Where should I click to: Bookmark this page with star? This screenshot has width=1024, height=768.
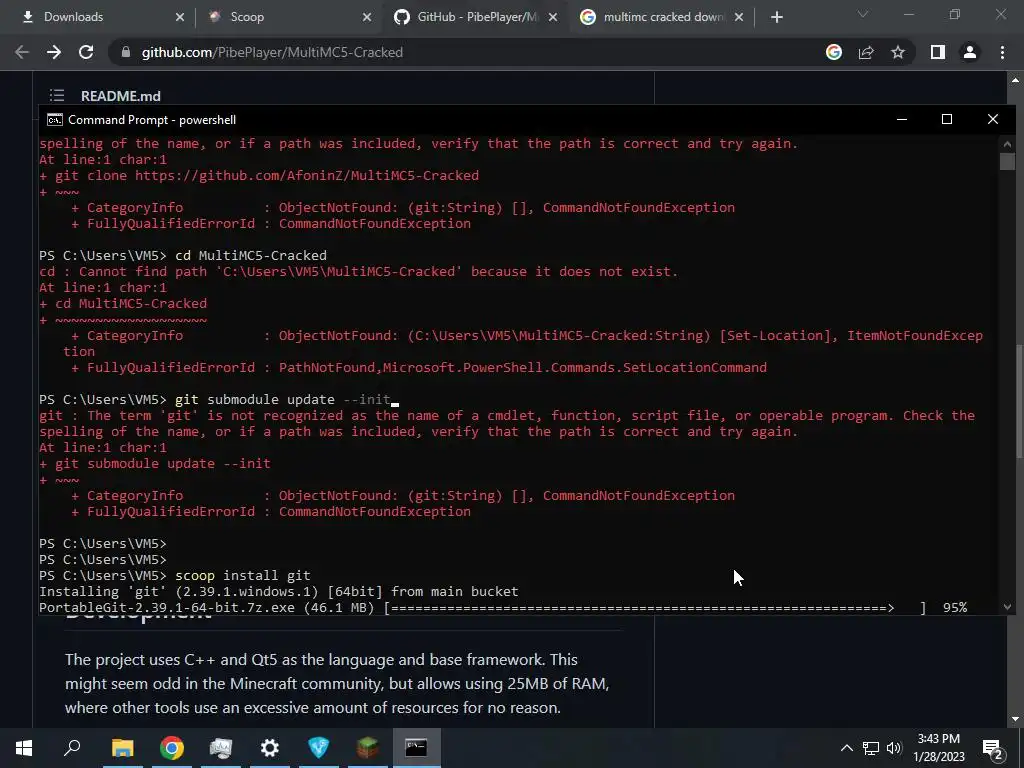point(898,52)
